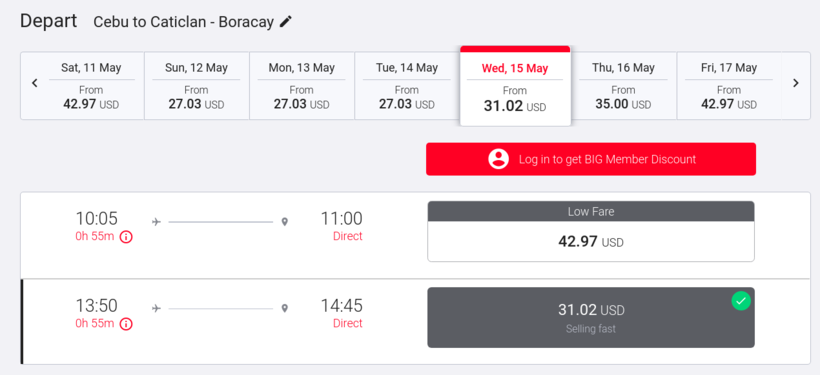Click the active Wed, 15 May tab
This screenshot has width=820, height=375.
(x=515, y=86)
